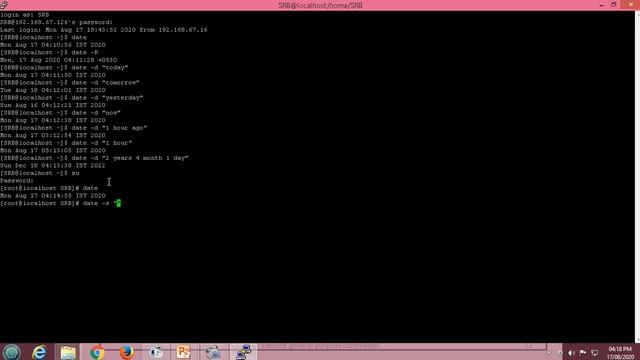This screenshot has width=640, height=360.
Task: Open Mozilla Firefox from the taskbar
Action: (x=126, y=352)
